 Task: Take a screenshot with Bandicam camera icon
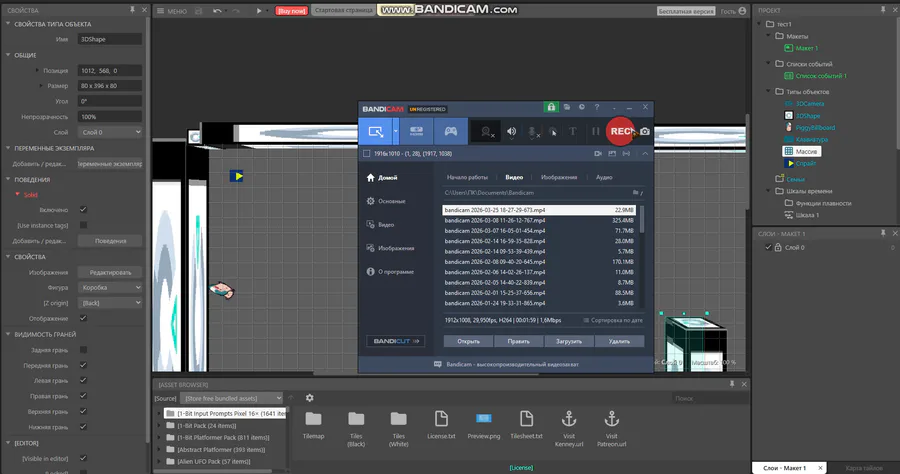click(645, 131)
